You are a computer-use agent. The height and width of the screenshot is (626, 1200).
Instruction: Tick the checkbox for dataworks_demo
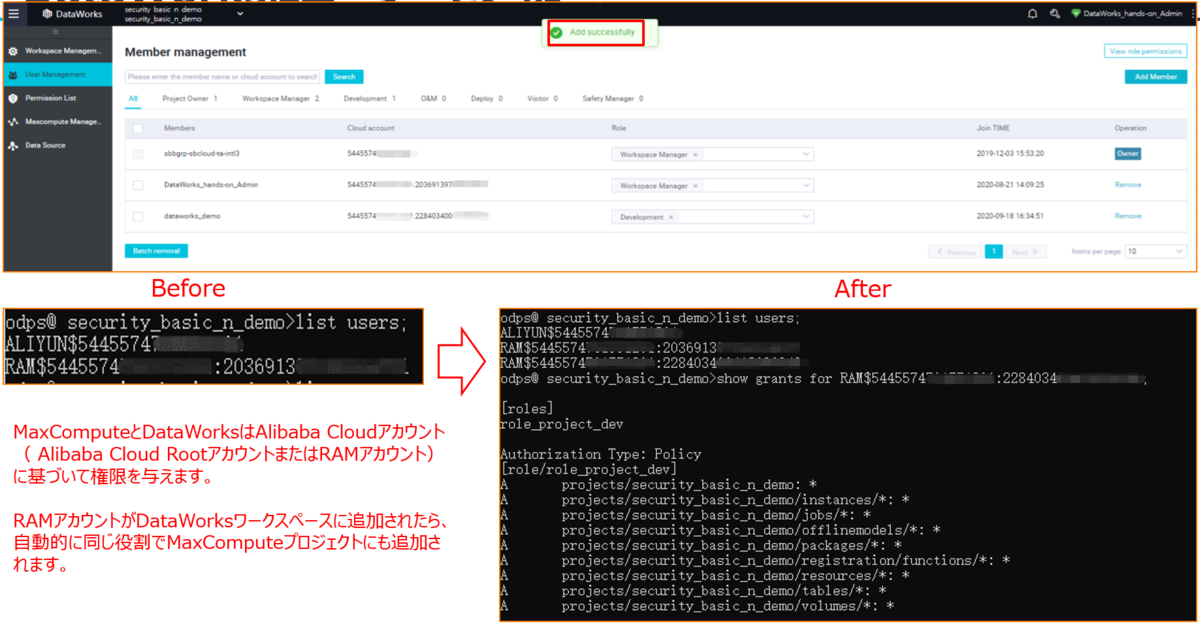tap(138, 216)
